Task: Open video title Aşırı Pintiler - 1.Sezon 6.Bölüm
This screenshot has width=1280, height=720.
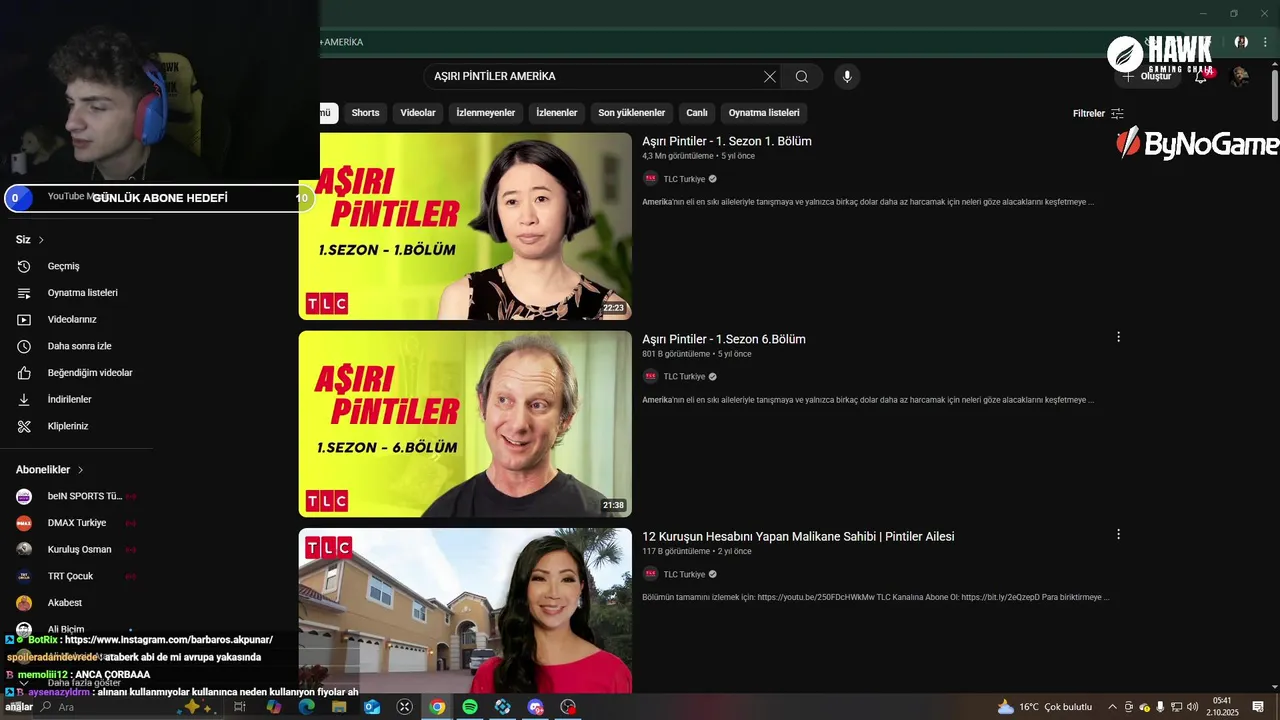Action: 724,339
